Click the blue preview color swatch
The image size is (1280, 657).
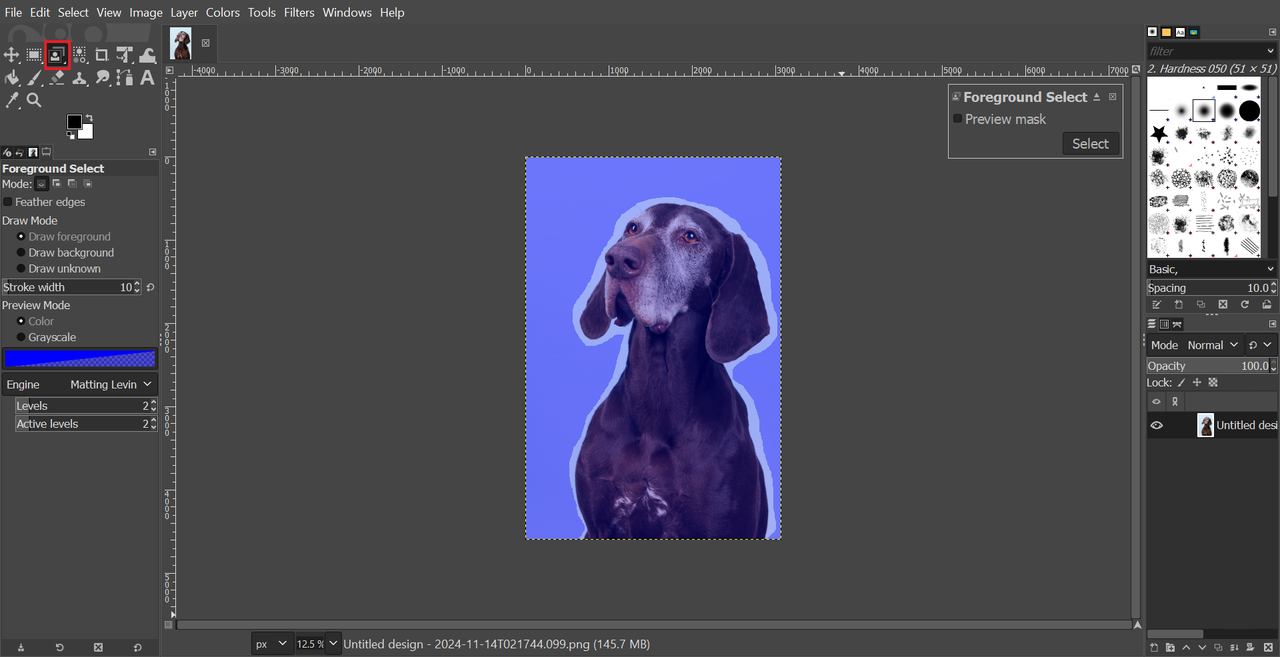click(x=80, y=358)
